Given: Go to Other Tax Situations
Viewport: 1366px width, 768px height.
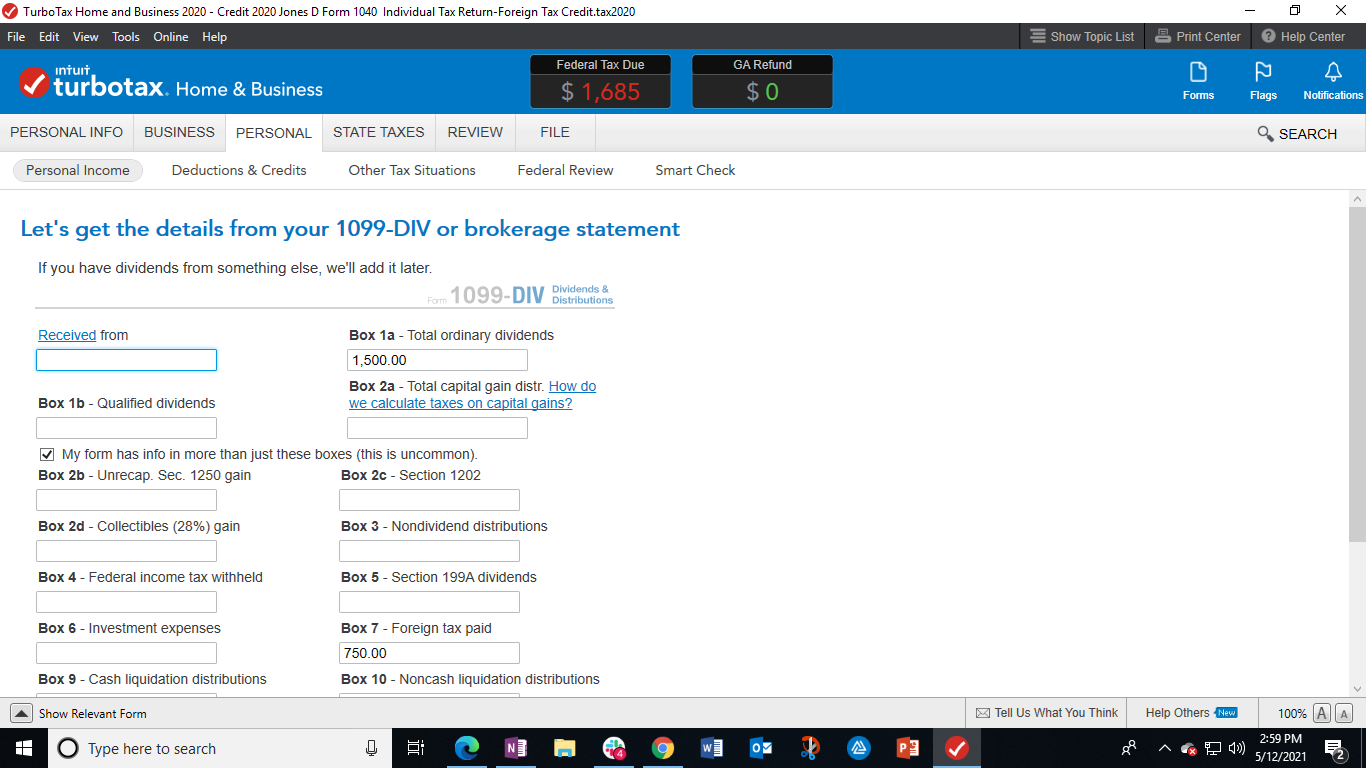Looking at the screenshot, I should pos(412,170).
